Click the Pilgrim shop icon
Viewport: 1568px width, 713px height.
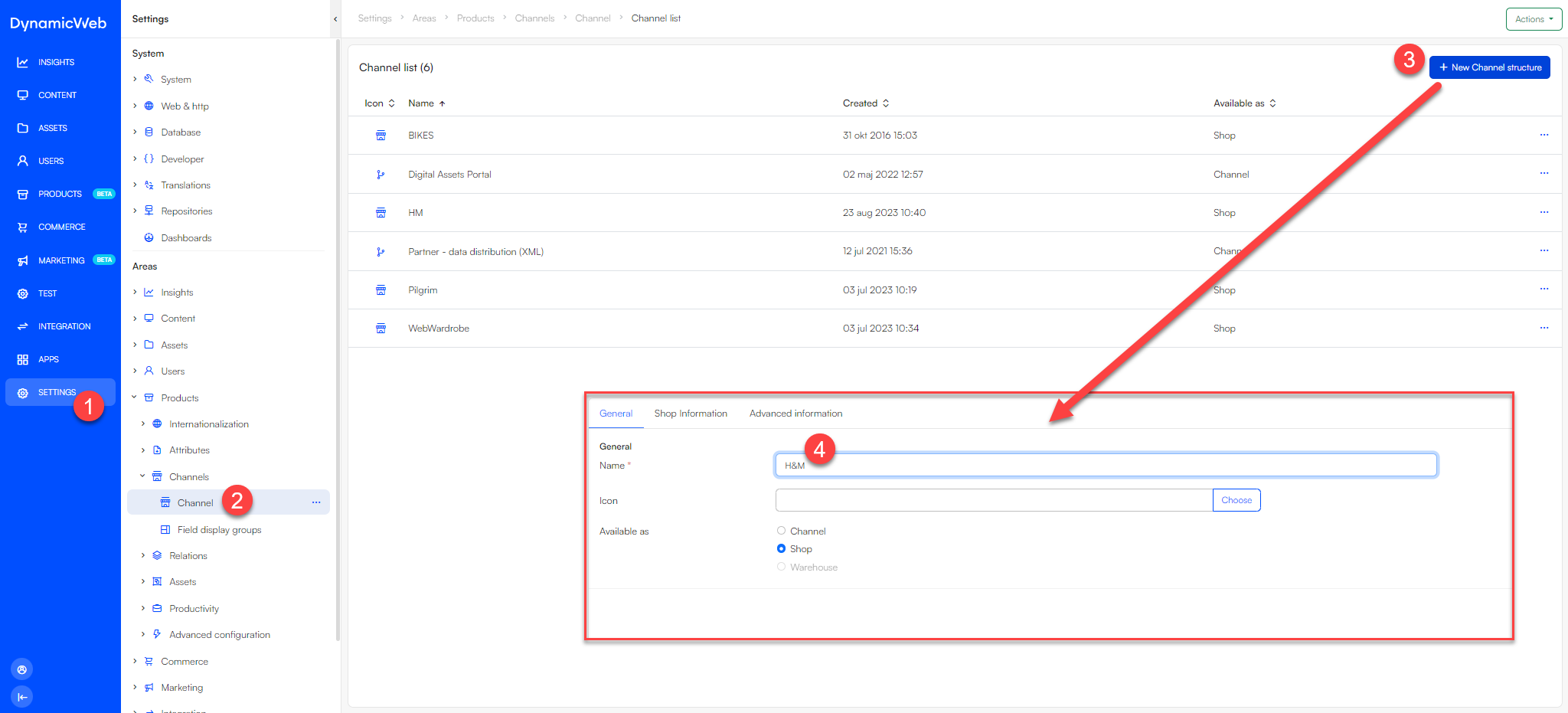pyautogui.click(x=381, y=290)
